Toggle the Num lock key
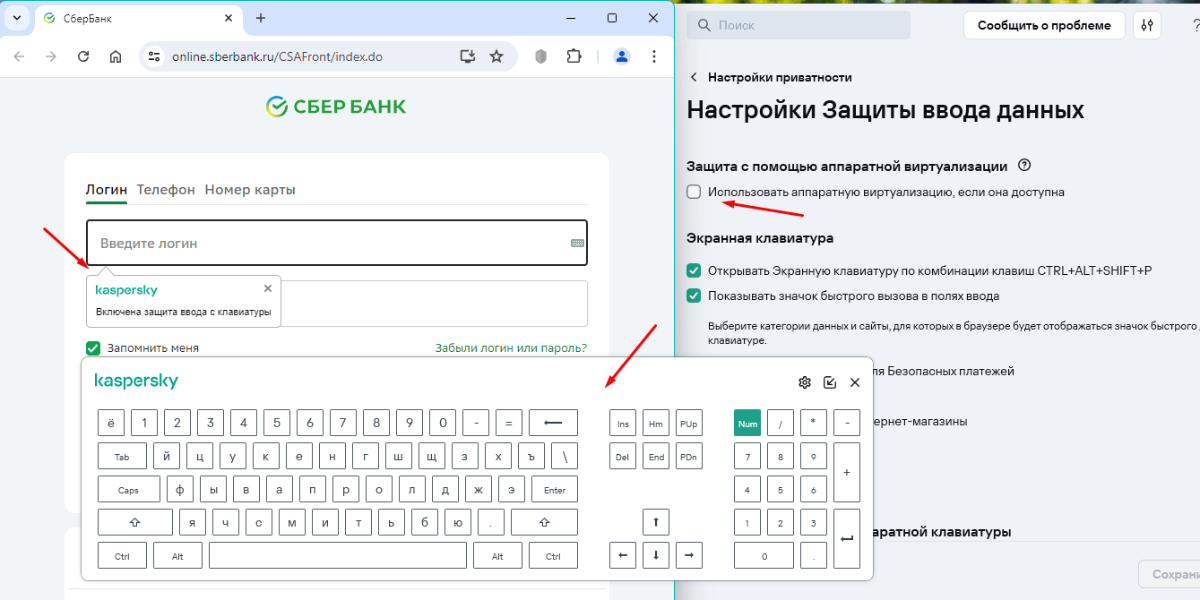 point(747,423)
